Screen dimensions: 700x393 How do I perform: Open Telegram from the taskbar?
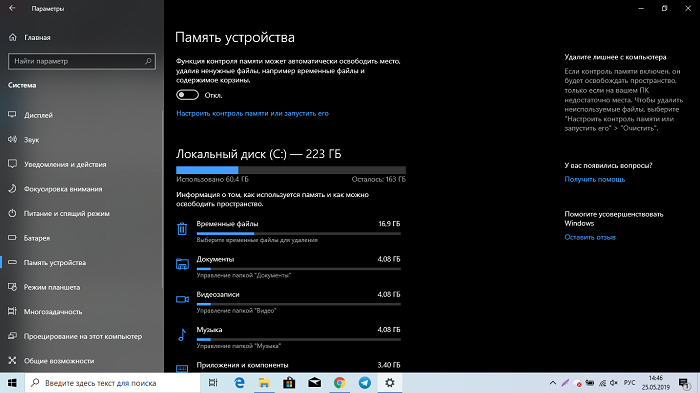pos(365,383)
